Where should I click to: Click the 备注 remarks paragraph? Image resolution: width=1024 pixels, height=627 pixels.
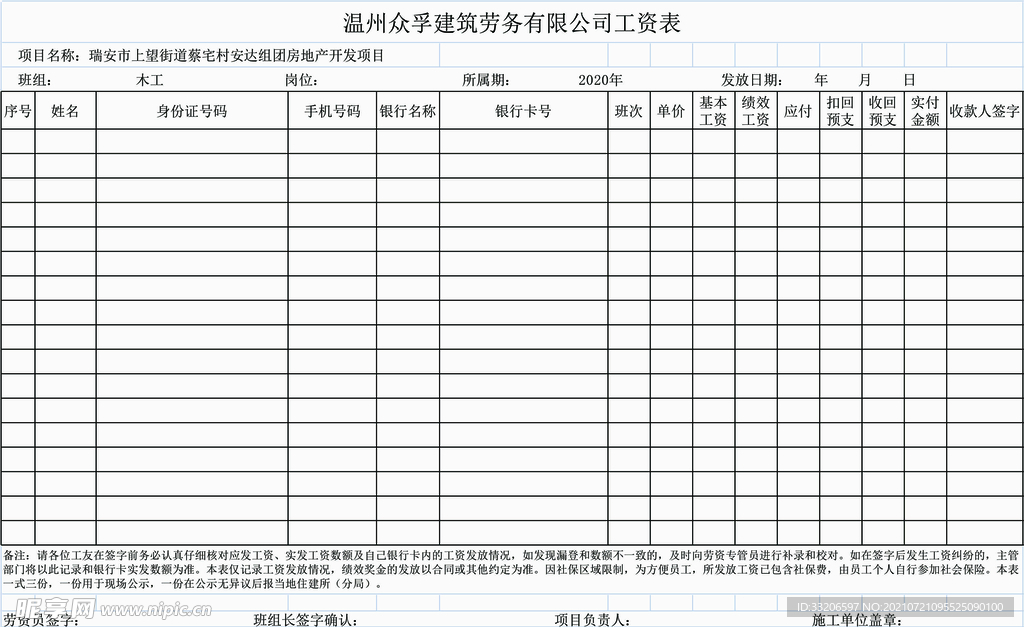(511, 569)
